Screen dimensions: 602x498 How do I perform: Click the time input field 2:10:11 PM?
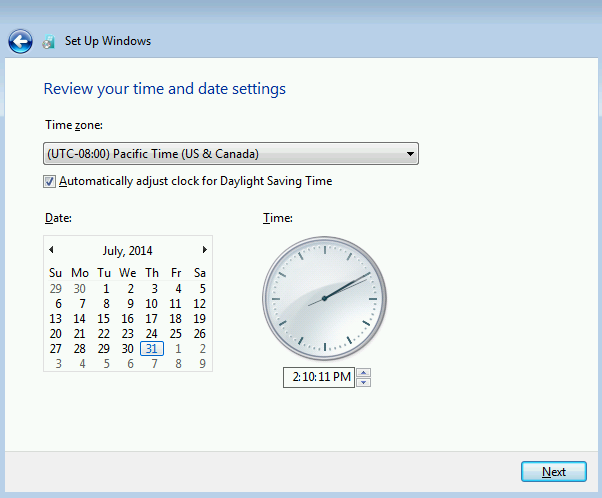(x=319, y=377)
